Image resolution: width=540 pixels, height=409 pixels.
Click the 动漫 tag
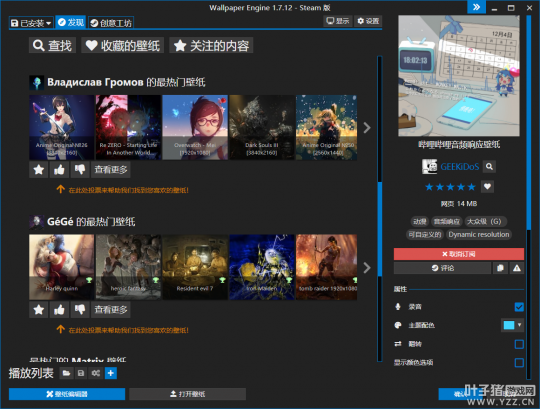(420, 221)
